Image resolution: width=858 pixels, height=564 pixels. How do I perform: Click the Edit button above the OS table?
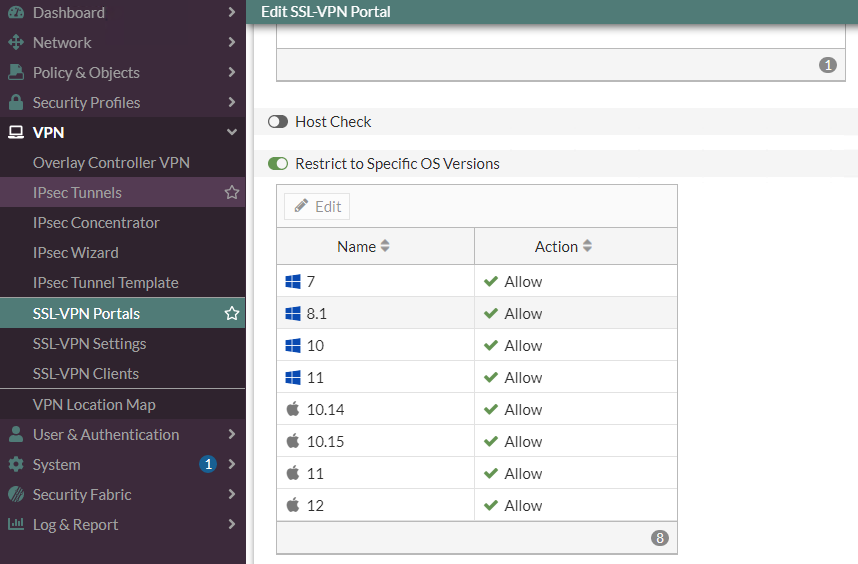[318, 207]
